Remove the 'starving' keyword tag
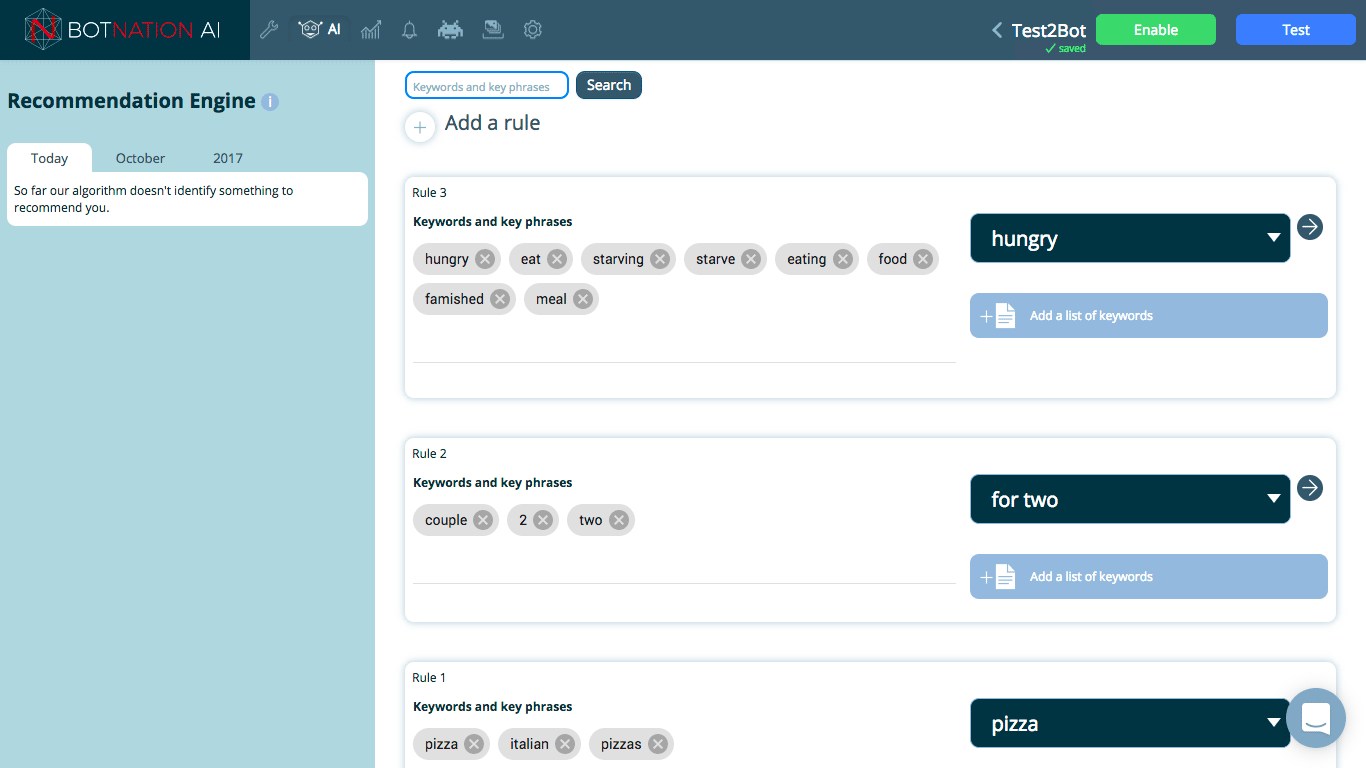 [660, 259]
